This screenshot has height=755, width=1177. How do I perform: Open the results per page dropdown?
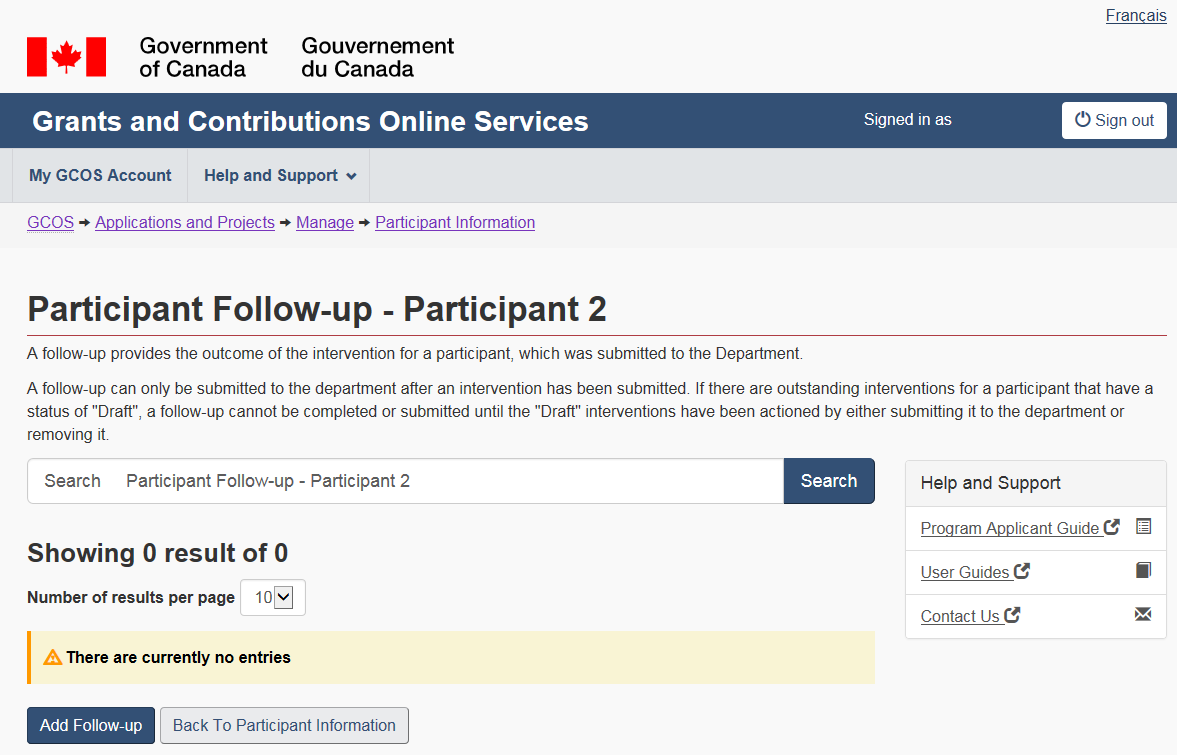pos(273,598)
